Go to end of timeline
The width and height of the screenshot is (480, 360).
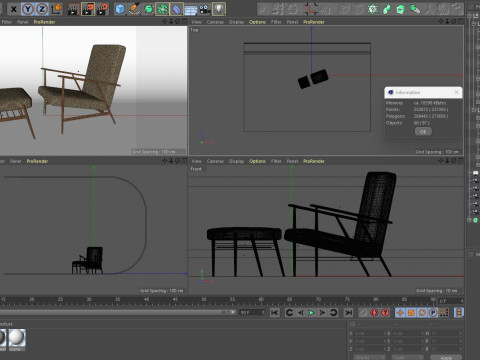(x=348, y=313)
